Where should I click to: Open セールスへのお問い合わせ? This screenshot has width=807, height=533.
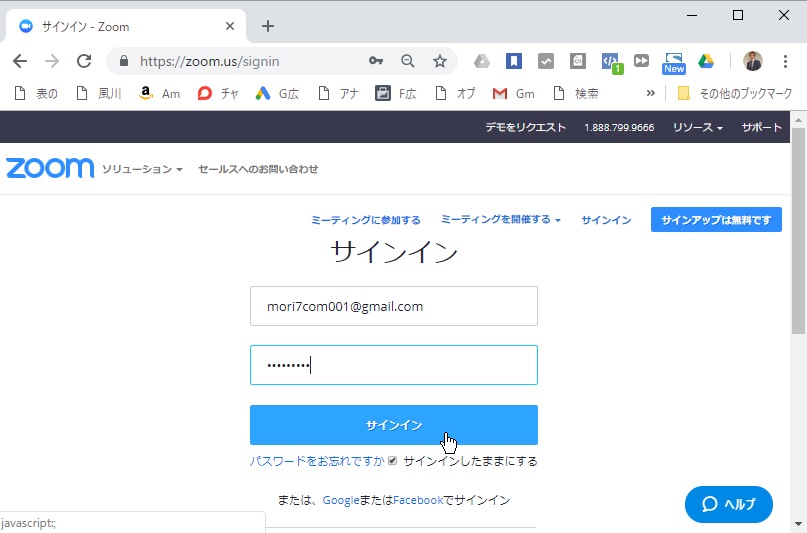pos(258,169)
